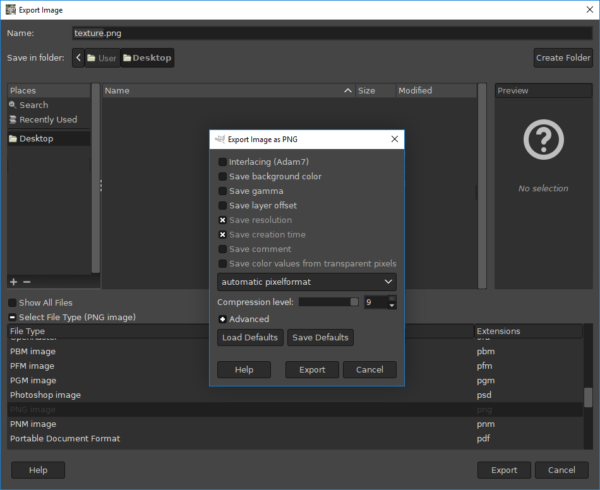The image size is (600, 490).
Task: Click the compression level value field
Action: point(376,302)
